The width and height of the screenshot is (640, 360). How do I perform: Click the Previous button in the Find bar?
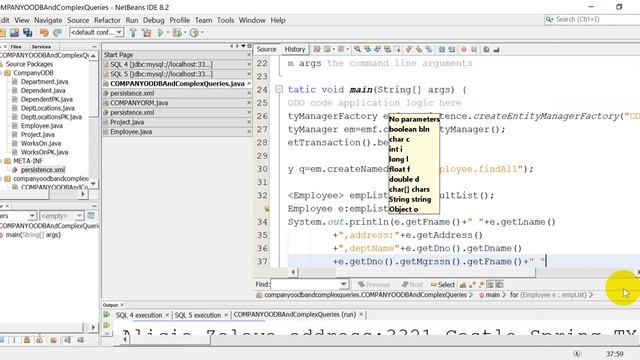(x=373, y=284)
